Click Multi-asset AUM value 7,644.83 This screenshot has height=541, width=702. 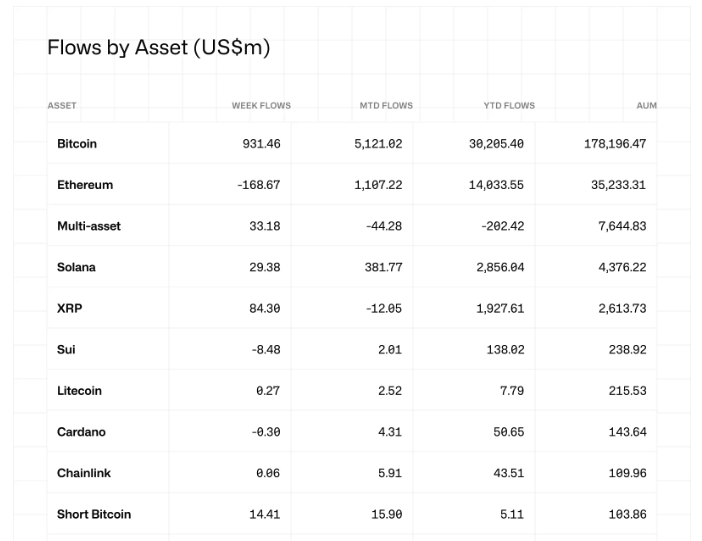(x=622, y=226)
